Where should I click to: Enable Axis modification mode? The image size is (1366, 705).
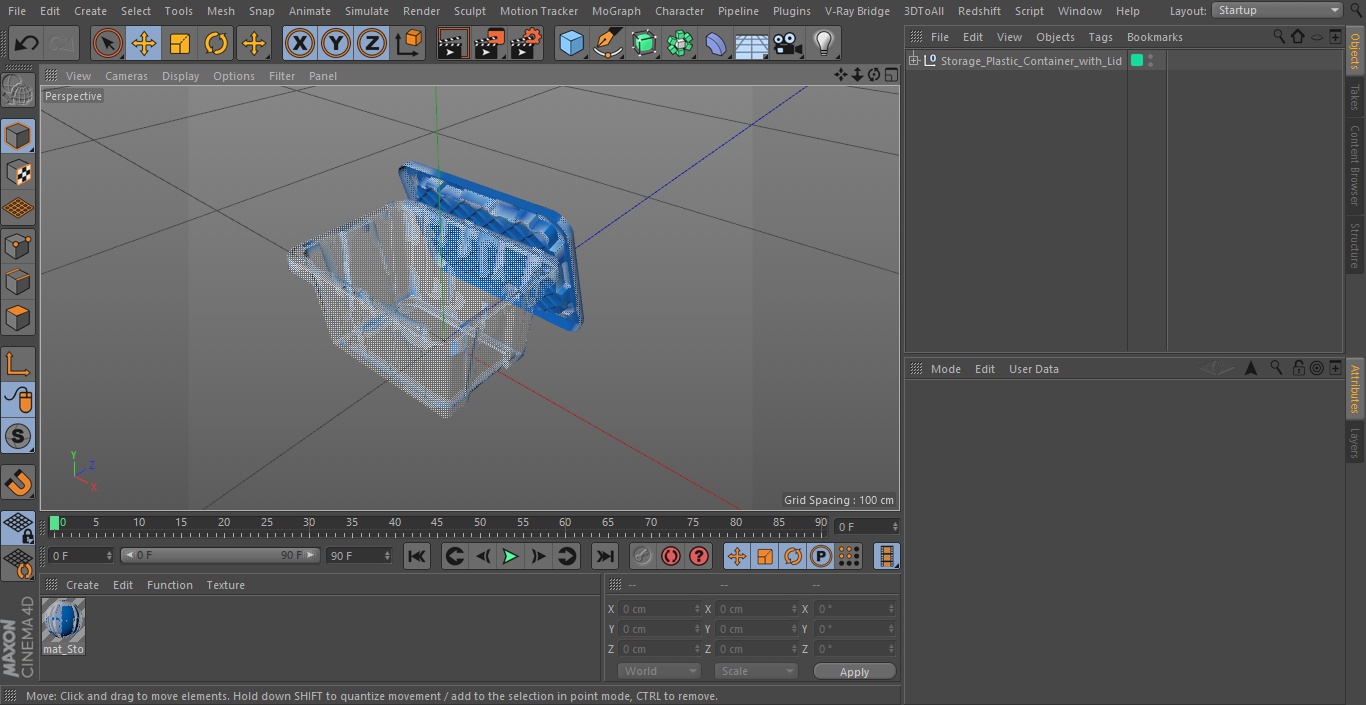click(x=18, y=364)
